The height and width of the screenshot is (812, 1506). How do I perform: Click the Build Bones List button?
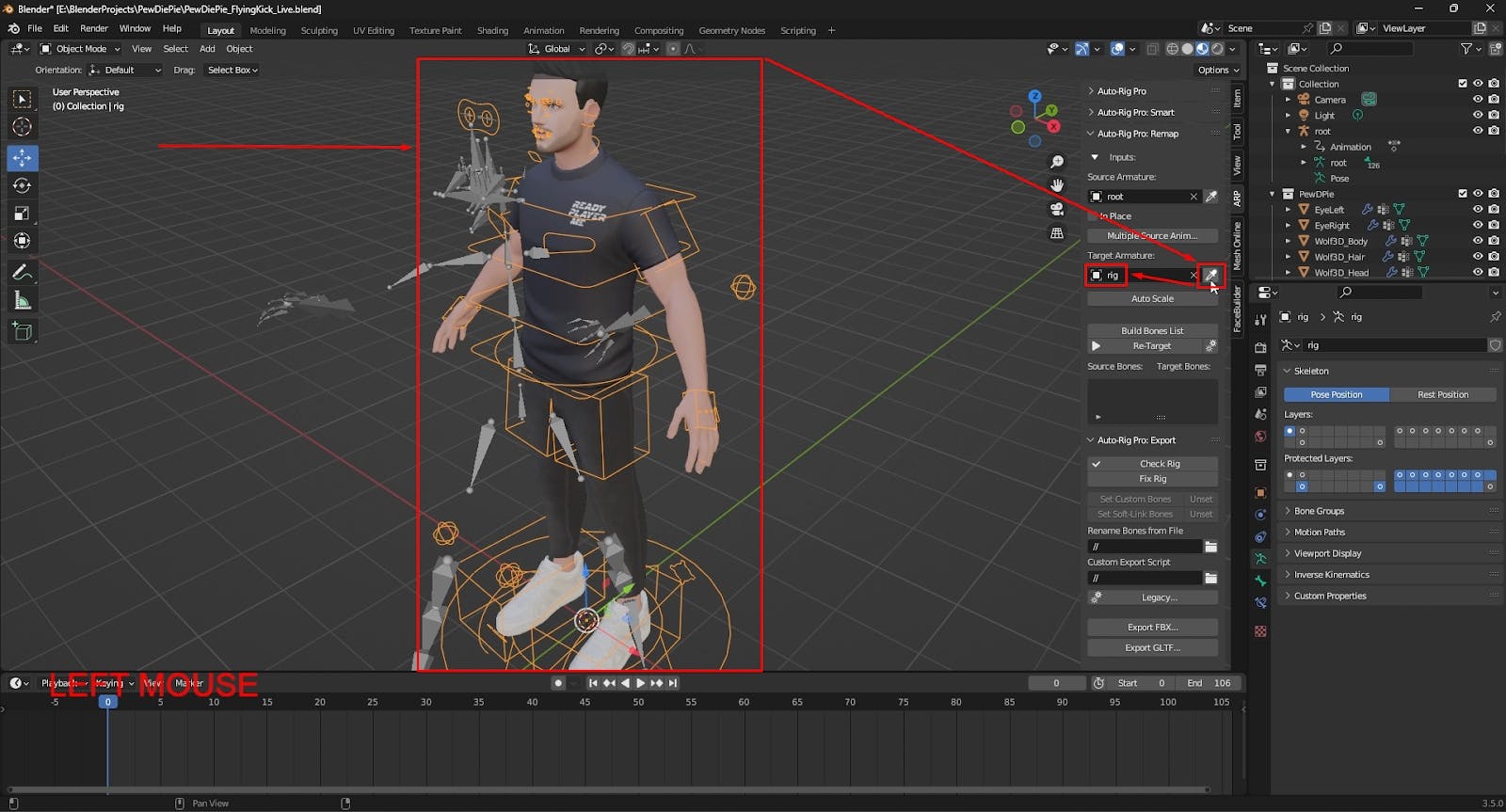tap(1152, 331)
